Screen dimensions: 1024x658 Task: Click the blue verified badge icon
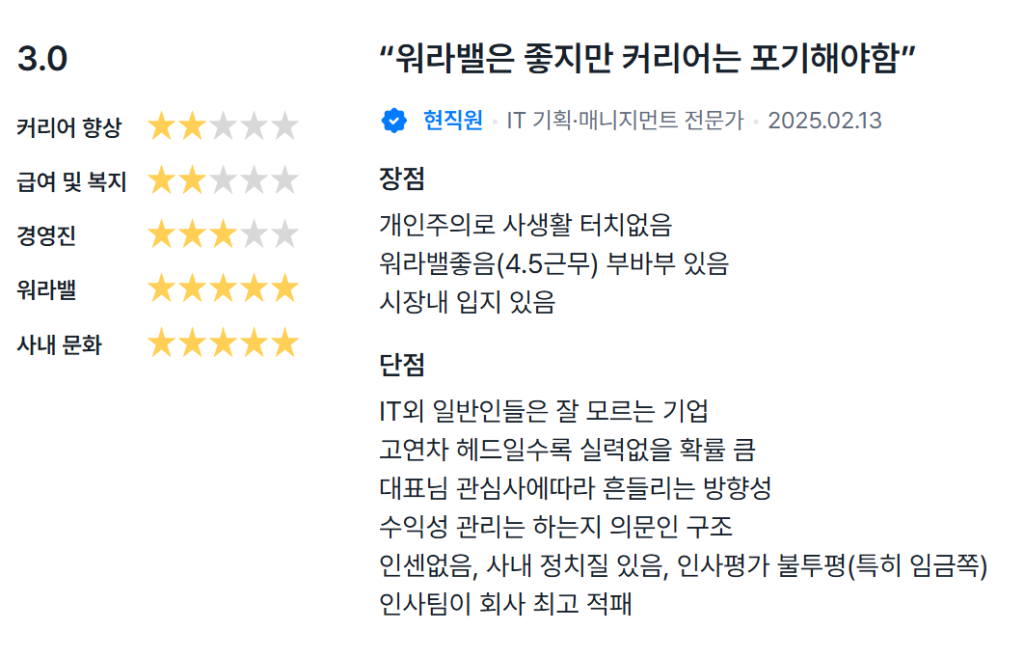394,121
